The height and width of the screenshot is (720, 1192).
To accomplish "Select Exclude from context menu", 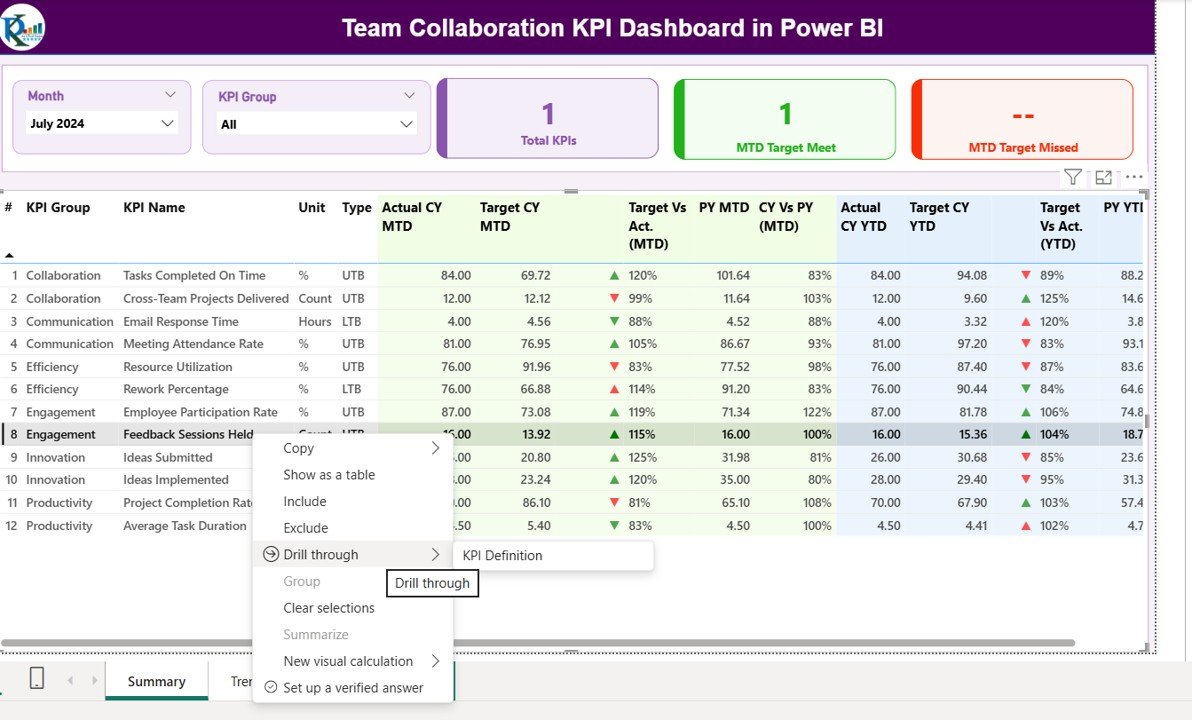I will click(305, 528).
